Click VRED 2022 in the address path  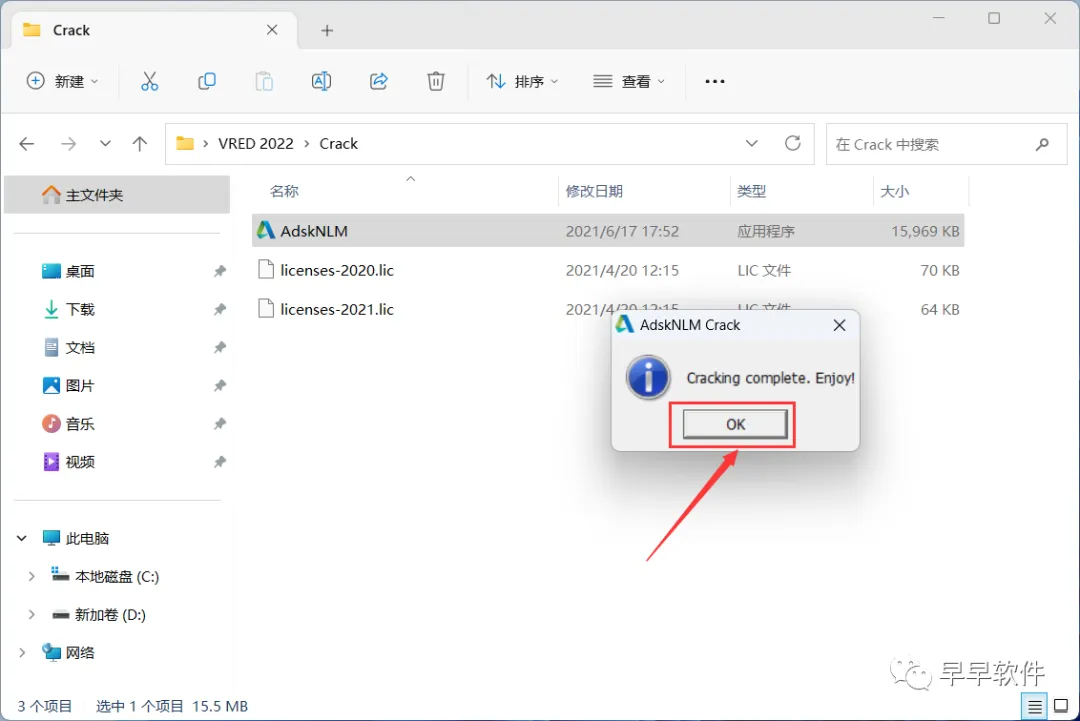click(256, 144)
